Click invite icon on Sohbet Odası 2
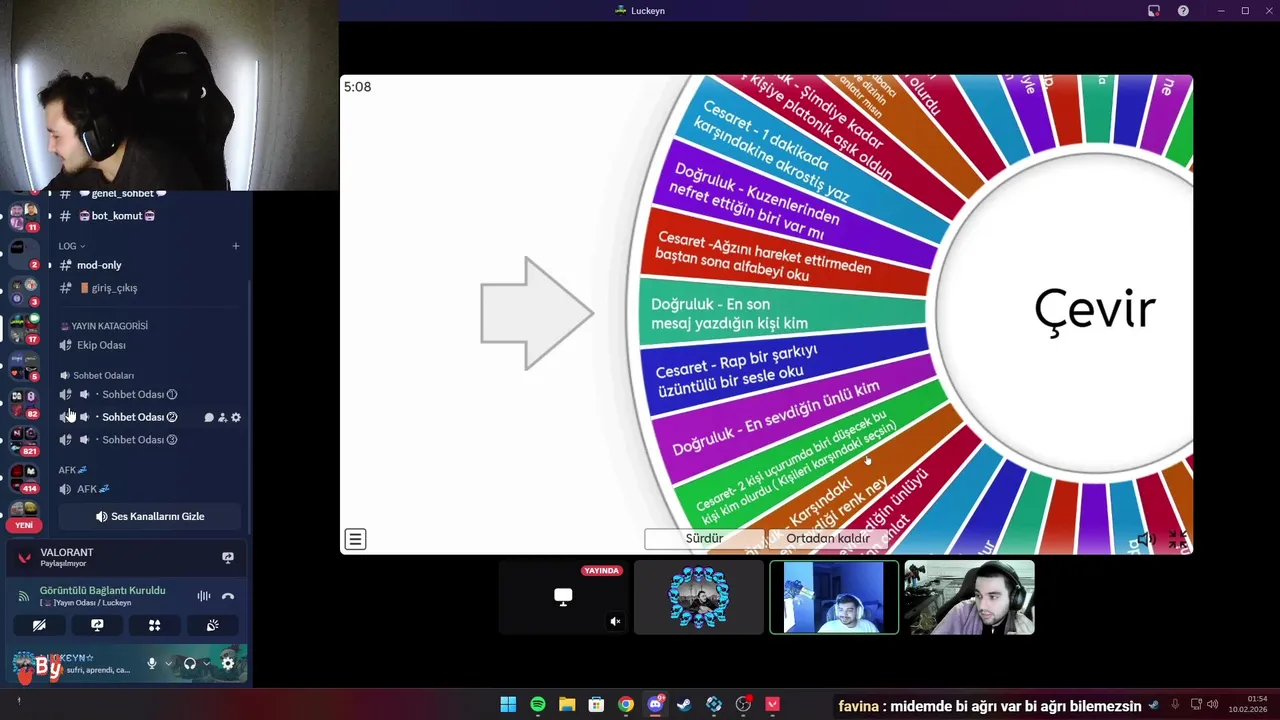 pos(222,417)
